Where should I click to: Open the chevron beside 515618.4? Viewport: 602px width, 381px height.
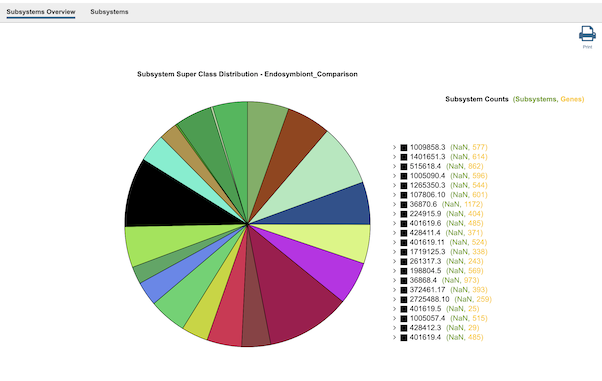pos(394,166)
